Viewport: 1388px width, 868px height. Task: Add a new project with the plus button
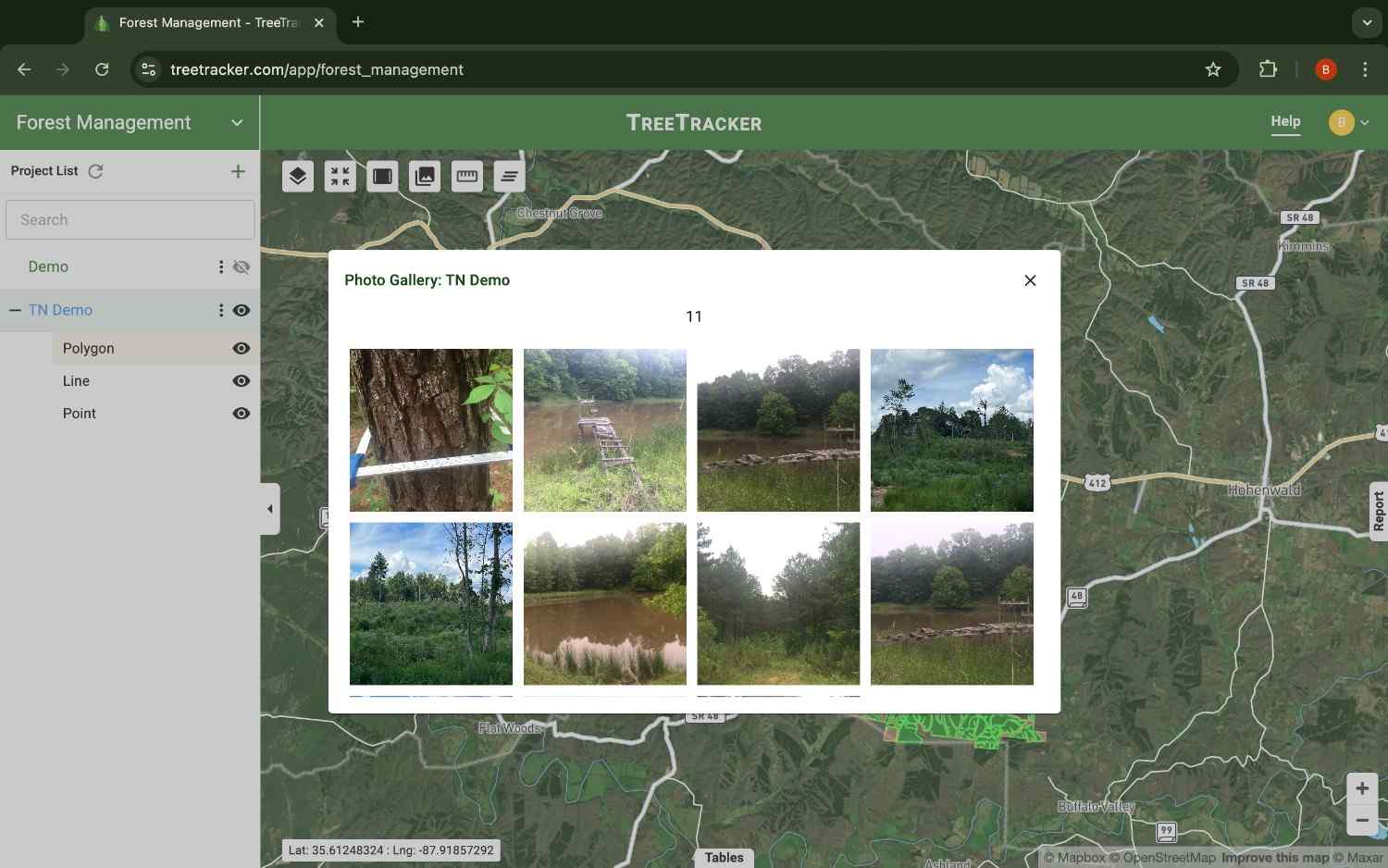click(238, 171)
